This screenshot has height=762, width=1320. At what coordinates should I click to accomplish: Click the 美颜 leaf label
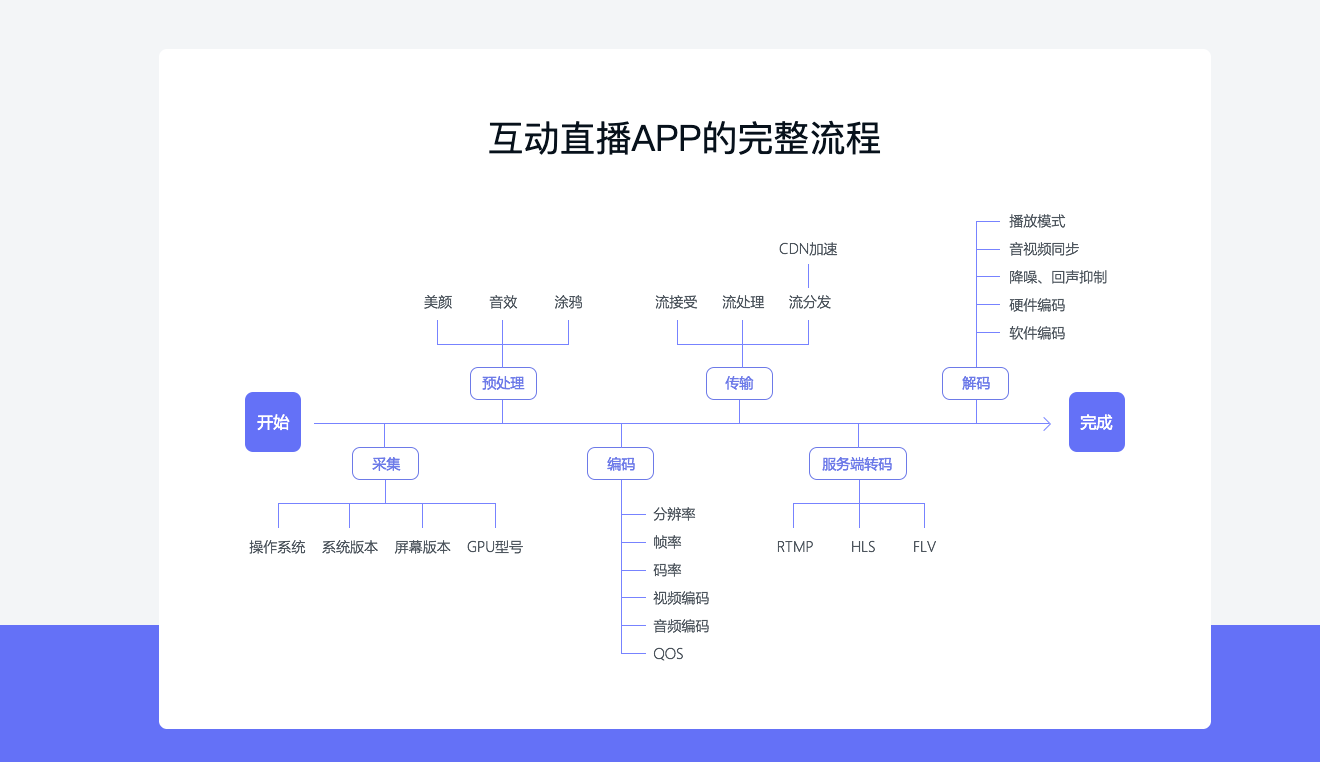[x=438, y=302]
